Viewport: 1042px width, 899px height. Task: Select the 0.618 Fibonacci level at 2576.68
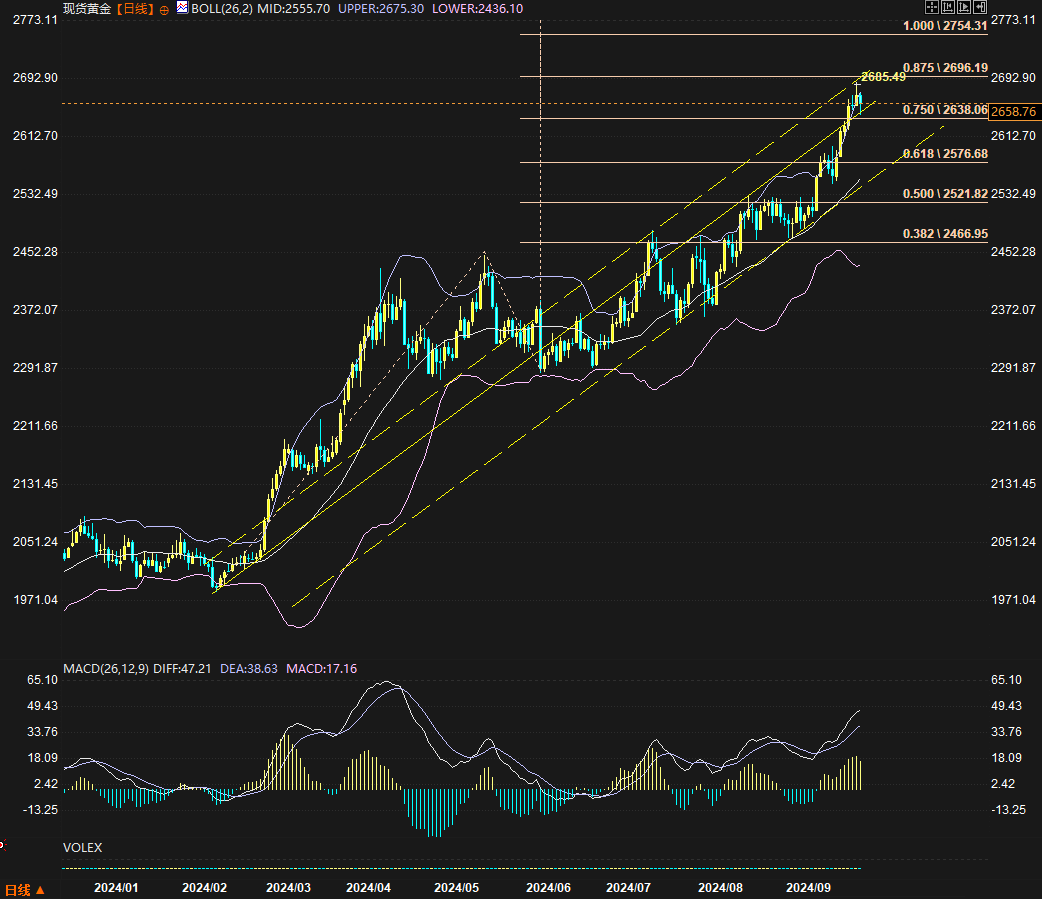coord(945,154)
